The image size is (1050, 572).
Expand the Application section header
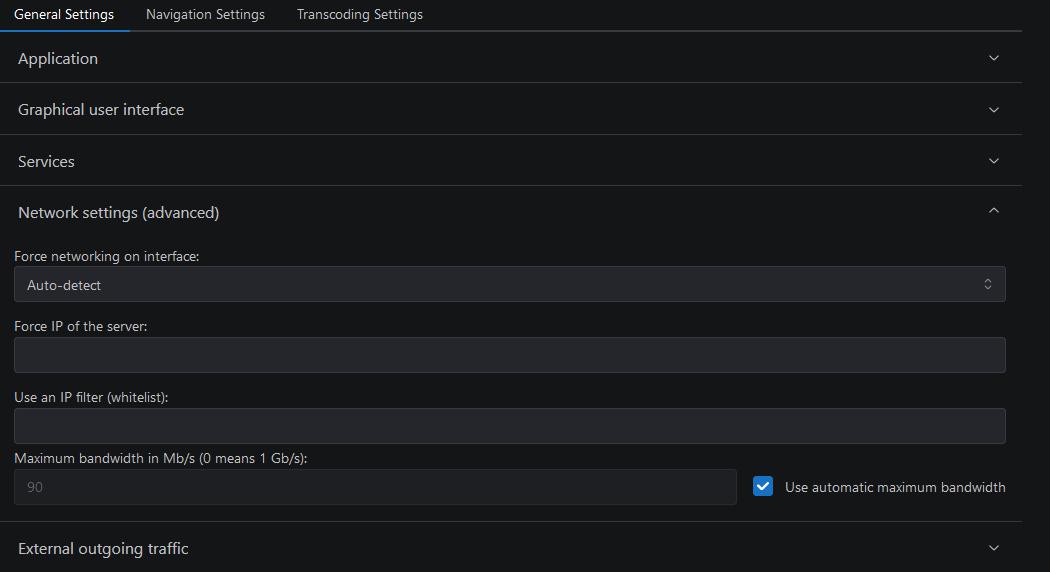[x=511, y=58]
